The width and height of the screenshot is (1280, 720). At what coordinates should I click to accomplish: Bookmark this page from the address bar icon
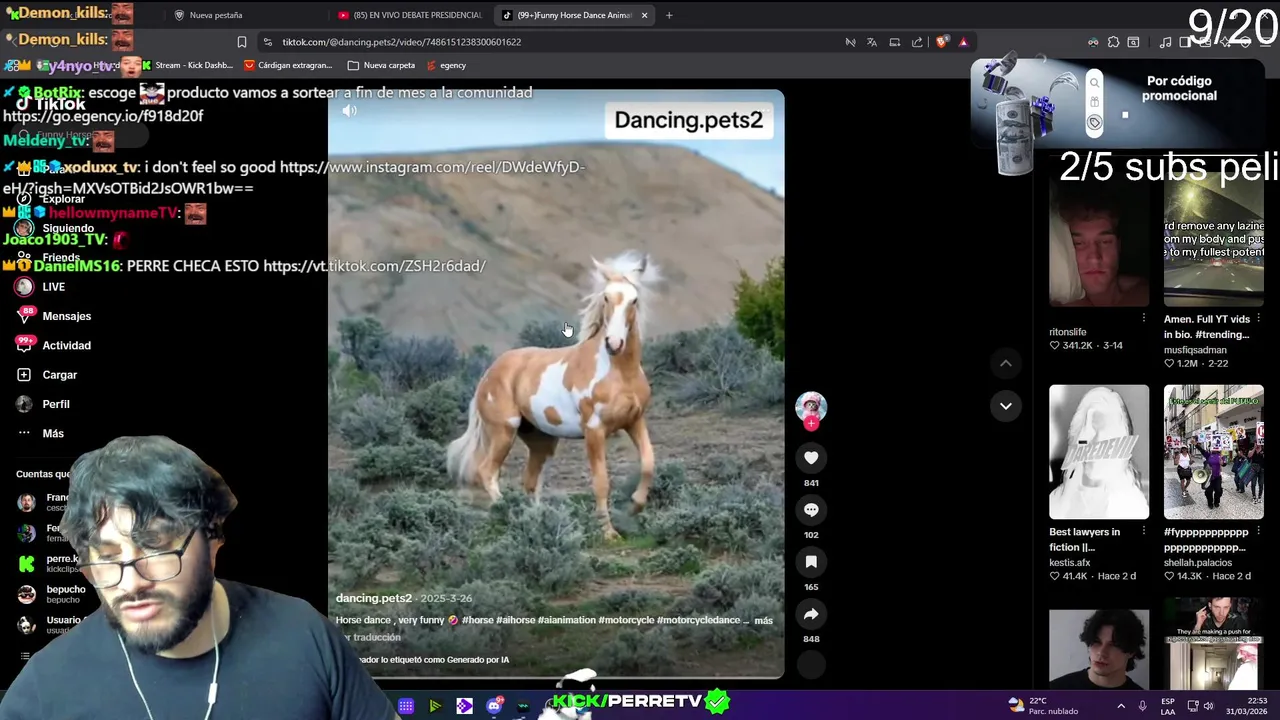coord(242,42)
